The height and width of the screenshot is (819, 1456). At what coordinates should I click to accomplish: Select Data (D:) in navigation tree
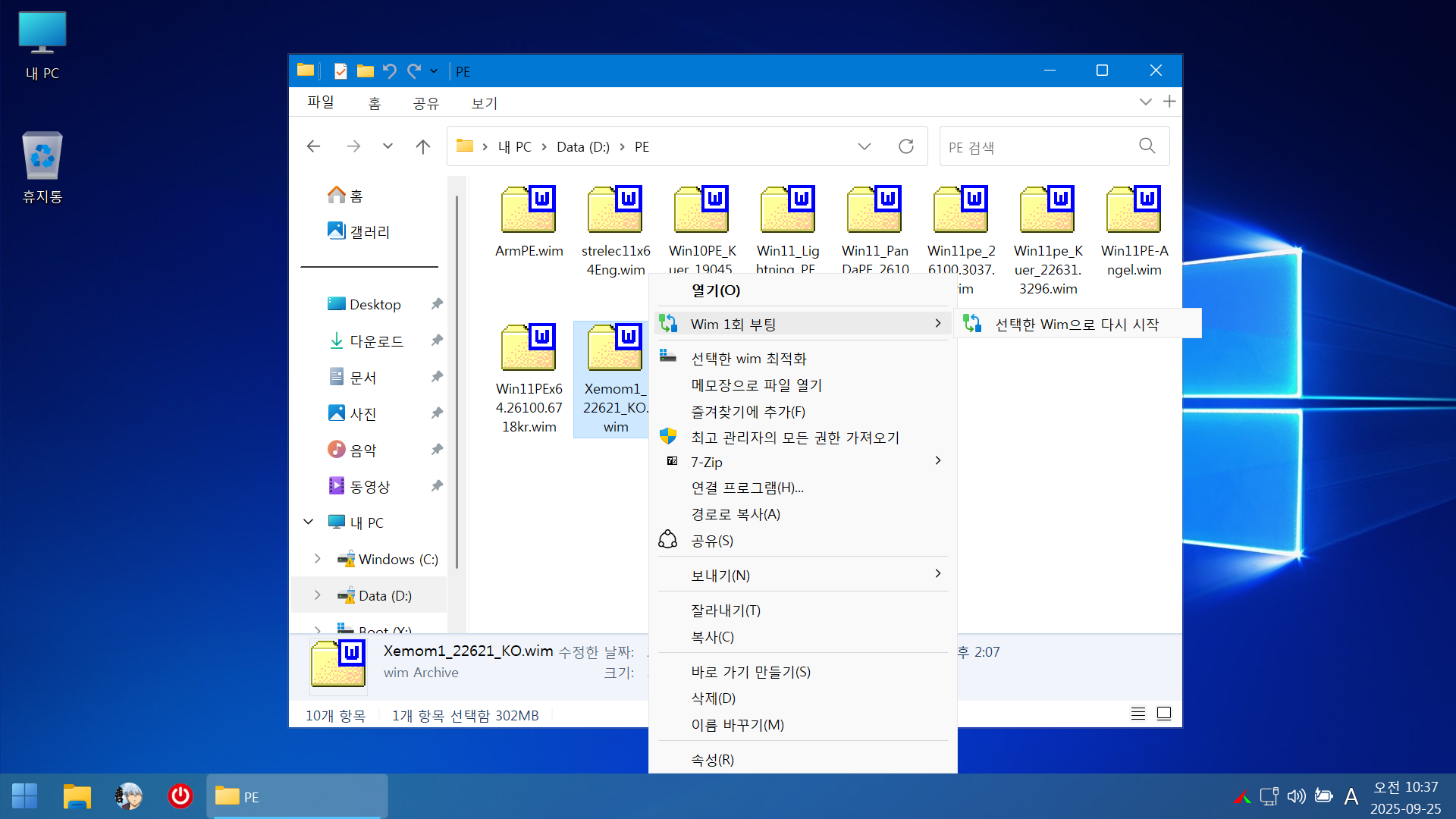(x=385, y=595)
